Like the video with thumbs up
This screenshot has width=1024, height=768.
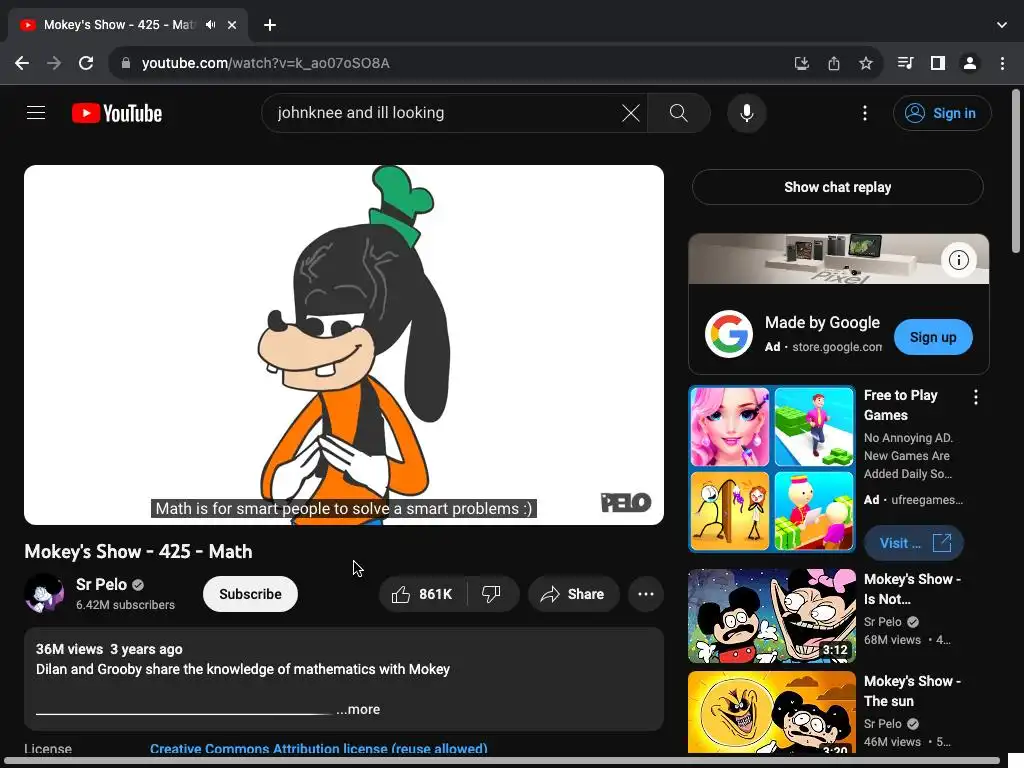tap(423, 594)
